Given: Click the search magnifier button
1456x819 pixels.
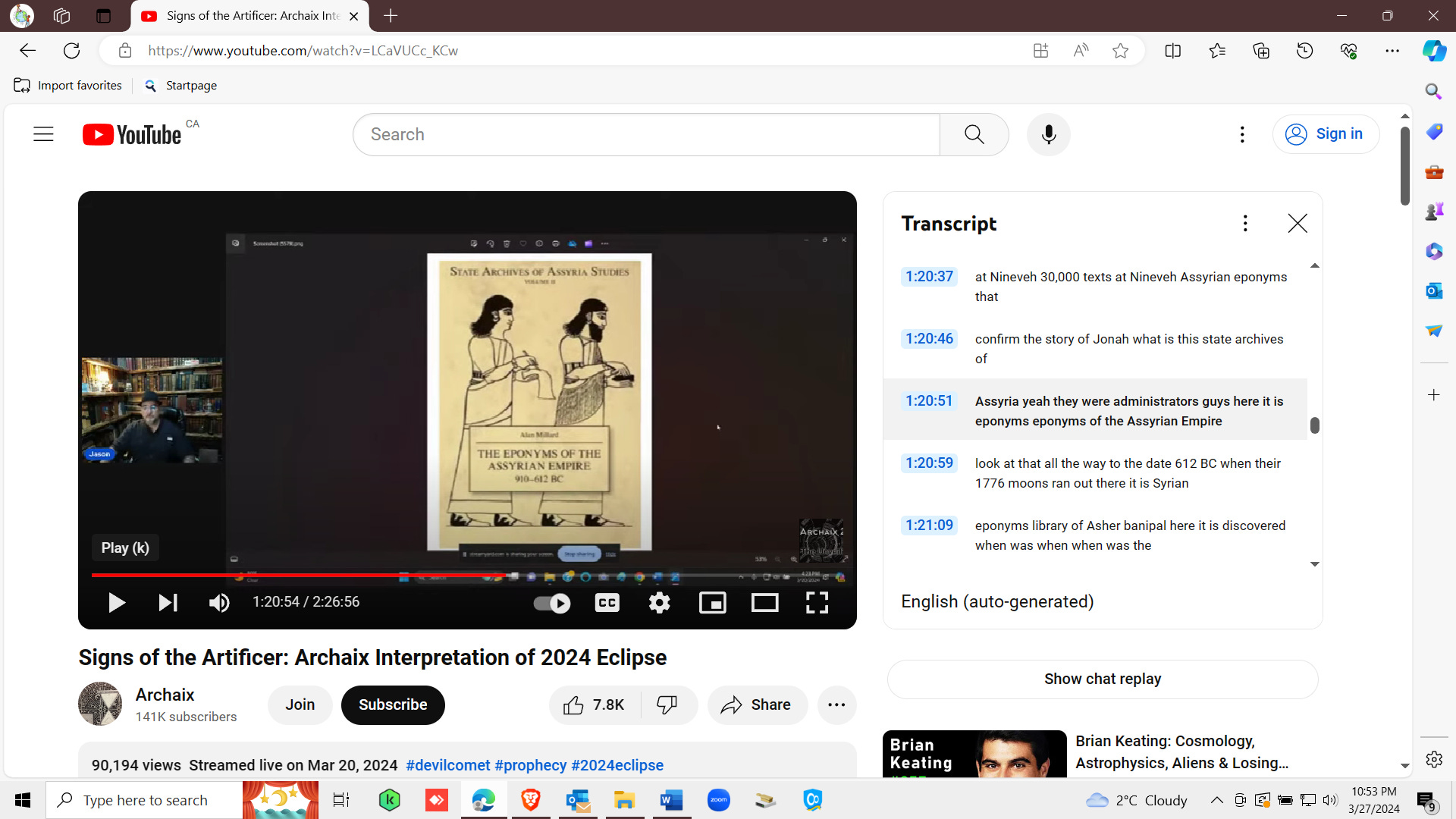Looking at the screenshot, I should pyautogui.click(x=974, y=134).
